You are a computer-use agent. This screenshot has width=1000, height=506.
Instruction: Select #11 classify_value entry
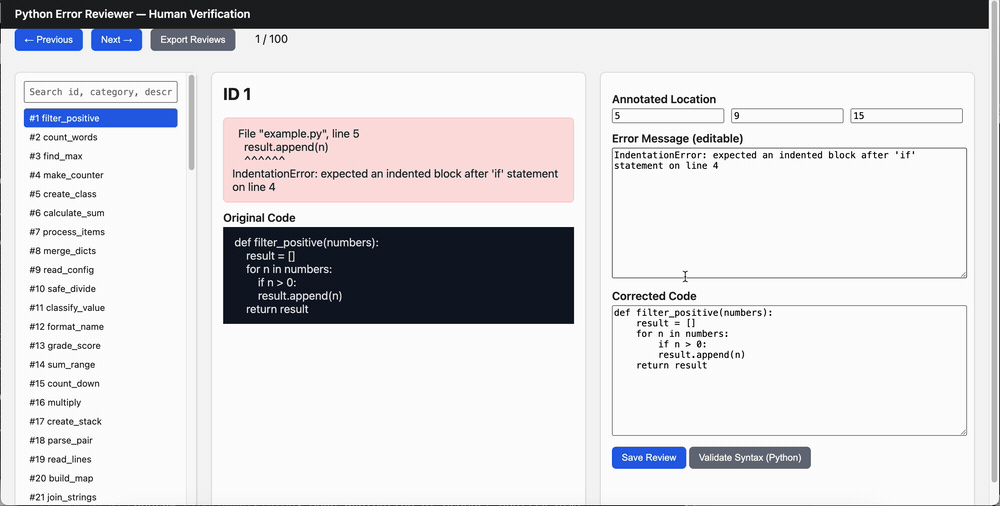point(101,308)
